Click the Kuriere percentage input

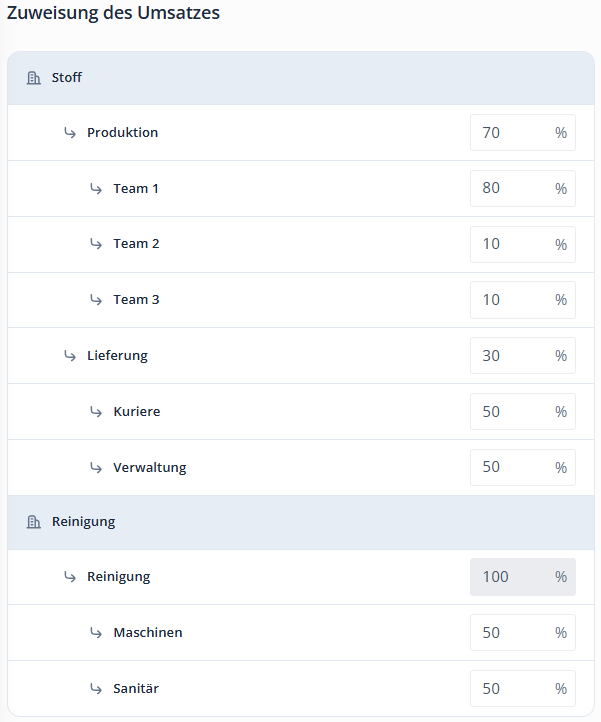(510, 412)
